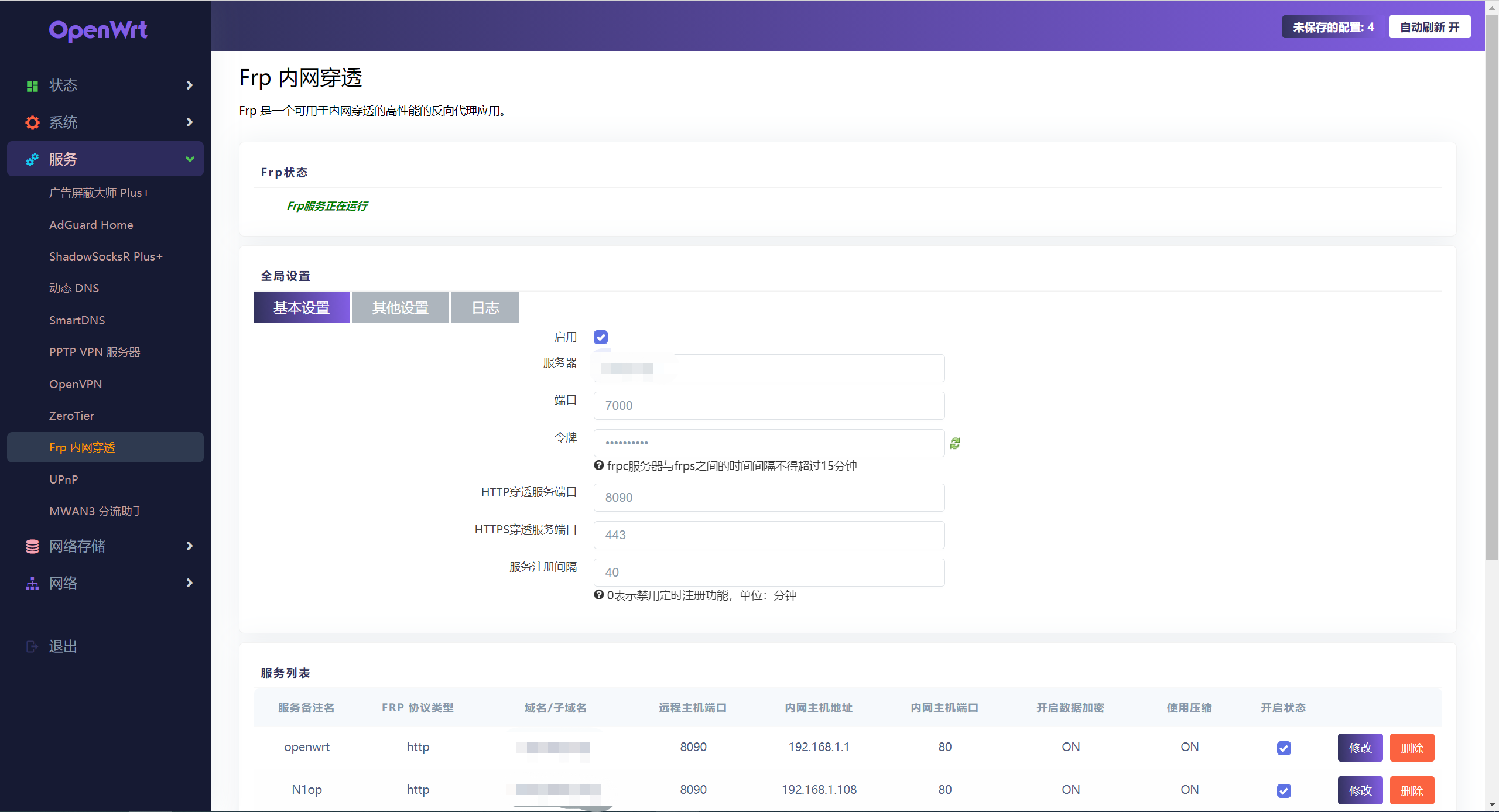
Task: Click HTTPS穿透服务端口 field showing 443
Action: click(x=769, y=535)
